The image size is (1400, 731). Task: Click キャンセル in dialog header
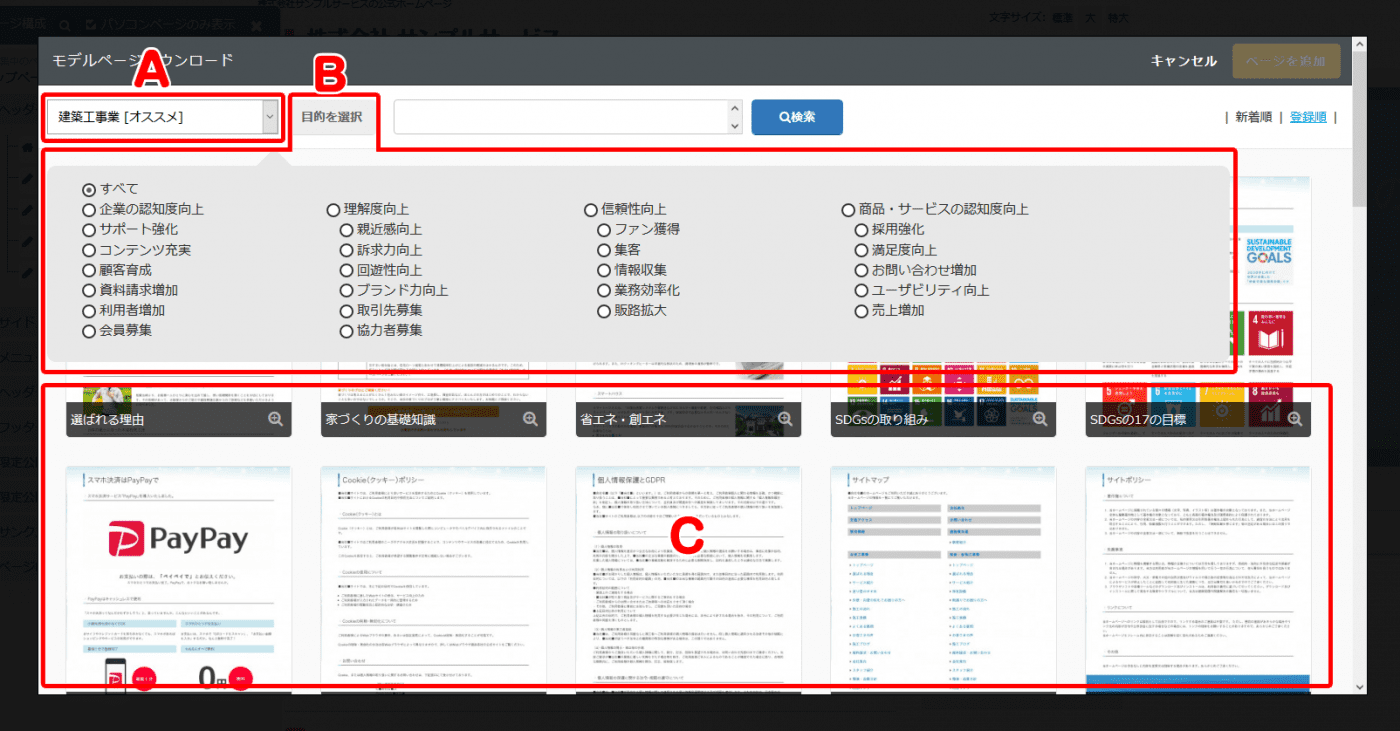click(1184, 61)
